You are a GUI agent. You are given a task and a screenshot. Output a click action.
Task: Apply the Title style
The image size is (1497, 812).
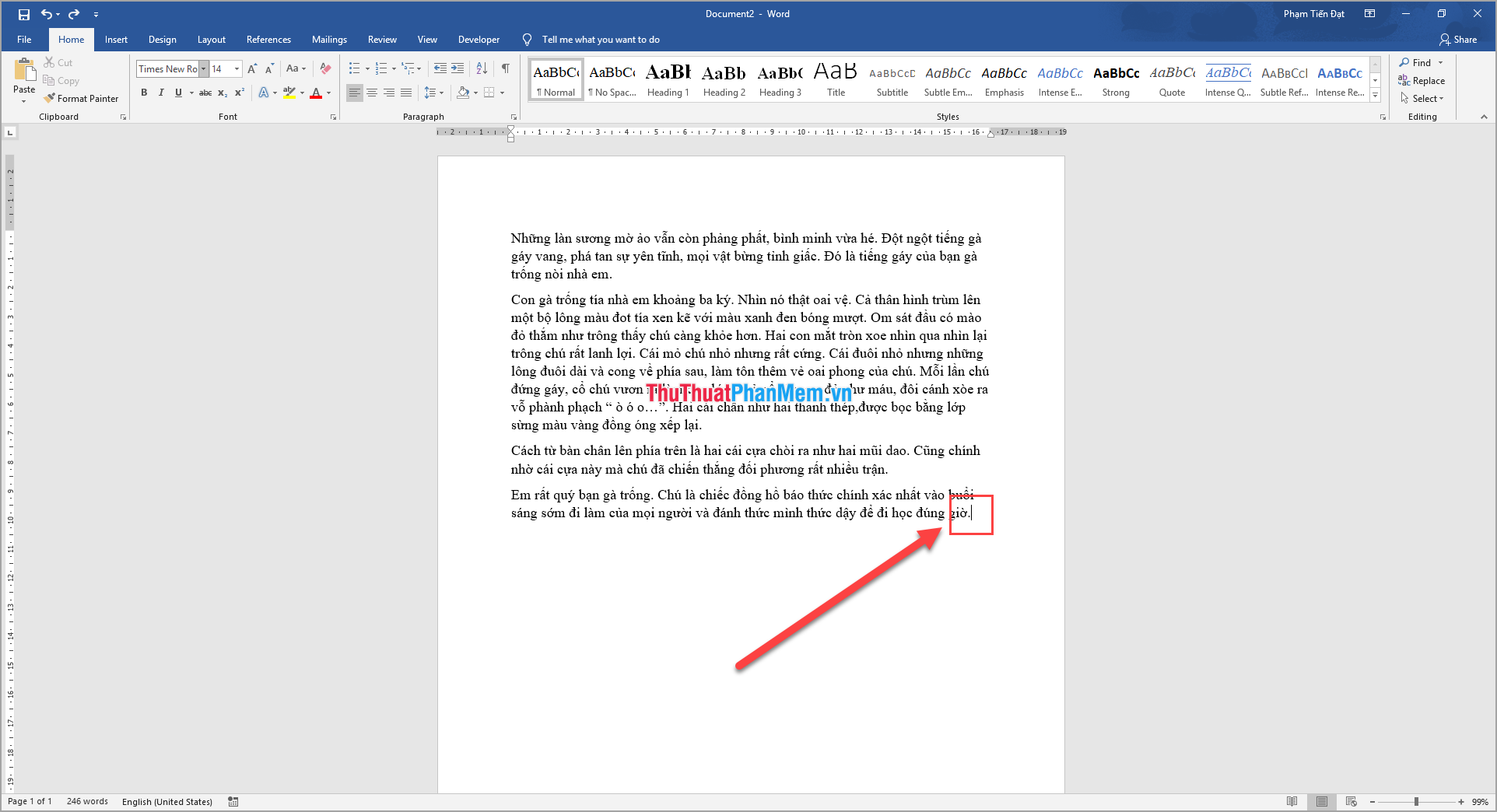[836, 79]
